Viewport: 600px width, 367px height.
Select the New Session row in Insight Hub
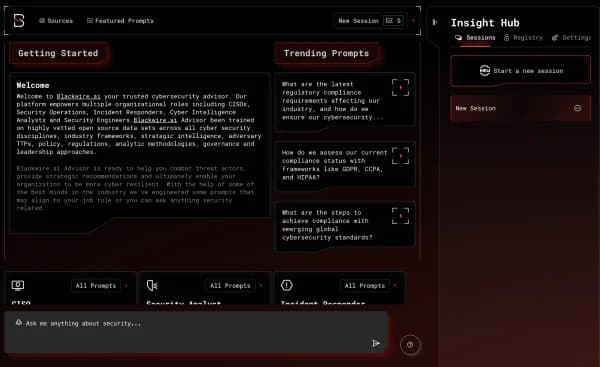(x=521, y=108)
